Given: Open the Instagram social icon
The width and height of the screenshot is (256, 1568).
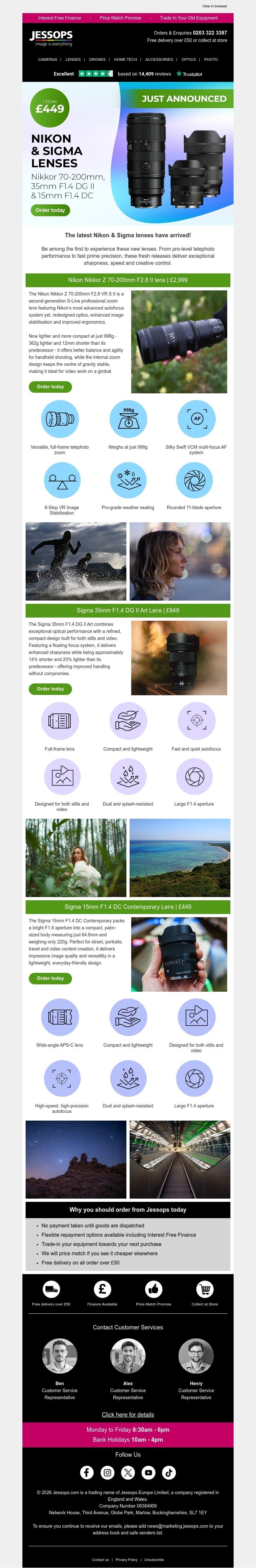Looking at the screenshot, I should pyautogui.click(x=108, y=1472).
